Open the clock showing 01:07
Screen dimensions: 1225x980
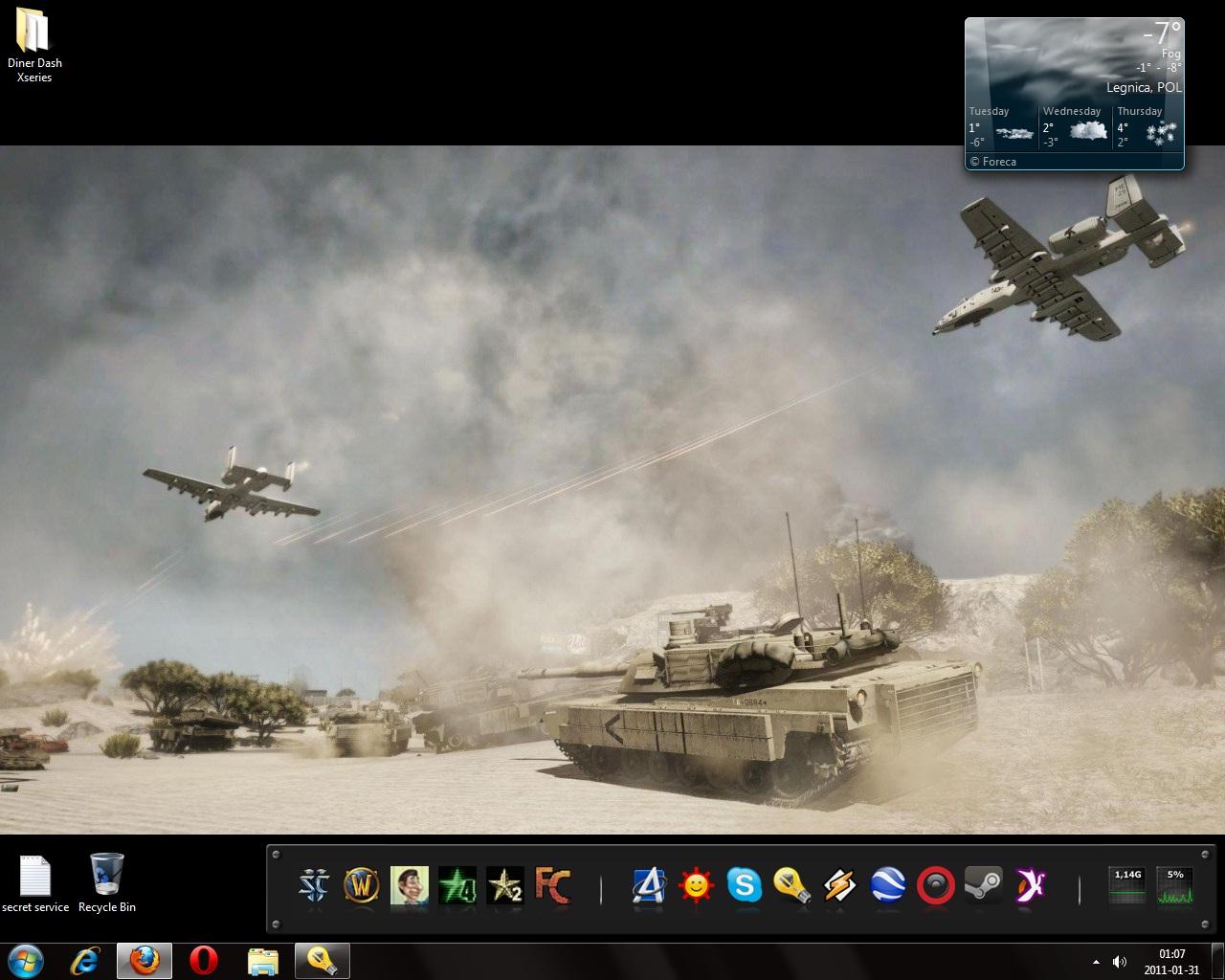[1171, 962]
